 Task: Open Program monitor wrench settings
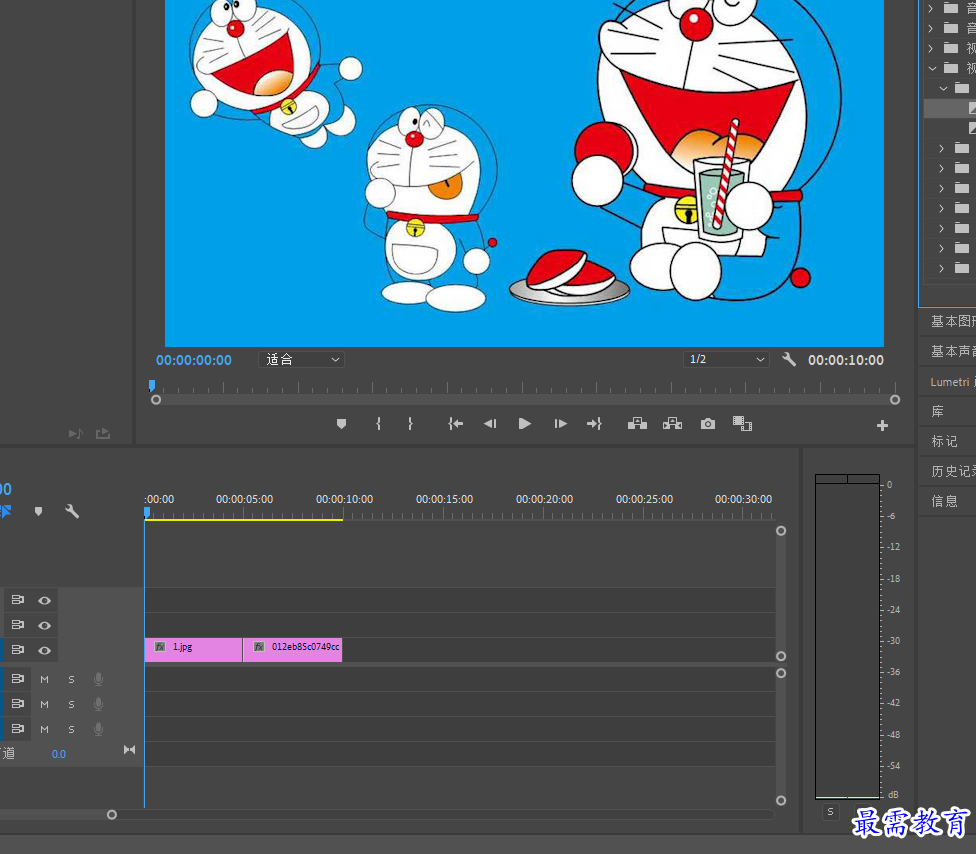point(789,359)
